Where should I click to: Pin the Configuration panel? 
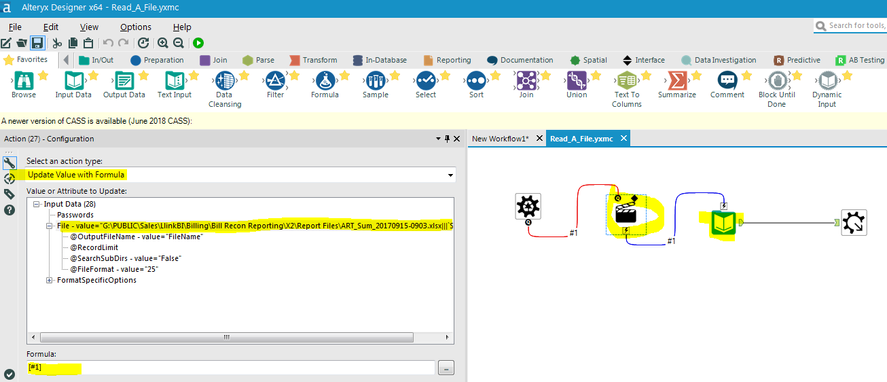(x=447, y=139)
